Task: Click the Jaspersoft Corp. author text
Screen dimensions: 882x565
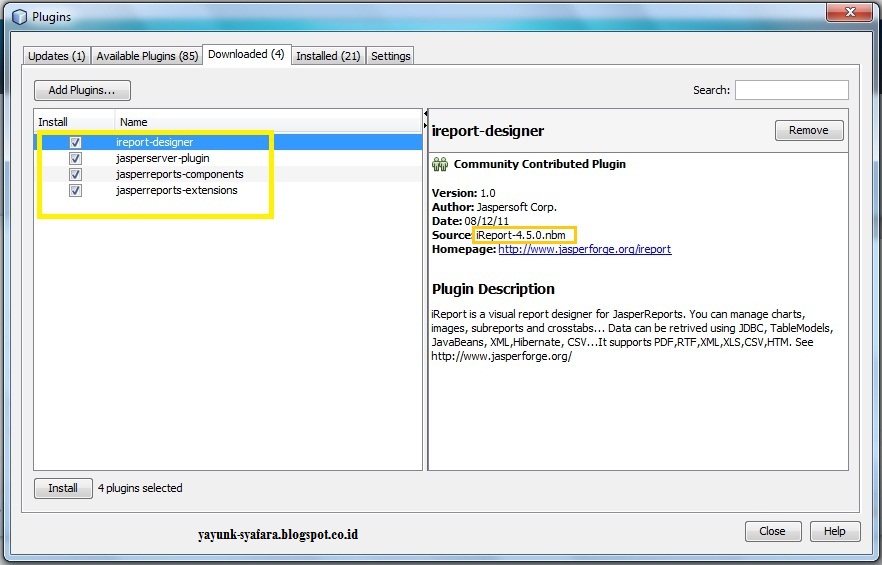Action: pyautogui.click(x=517, y=207)
